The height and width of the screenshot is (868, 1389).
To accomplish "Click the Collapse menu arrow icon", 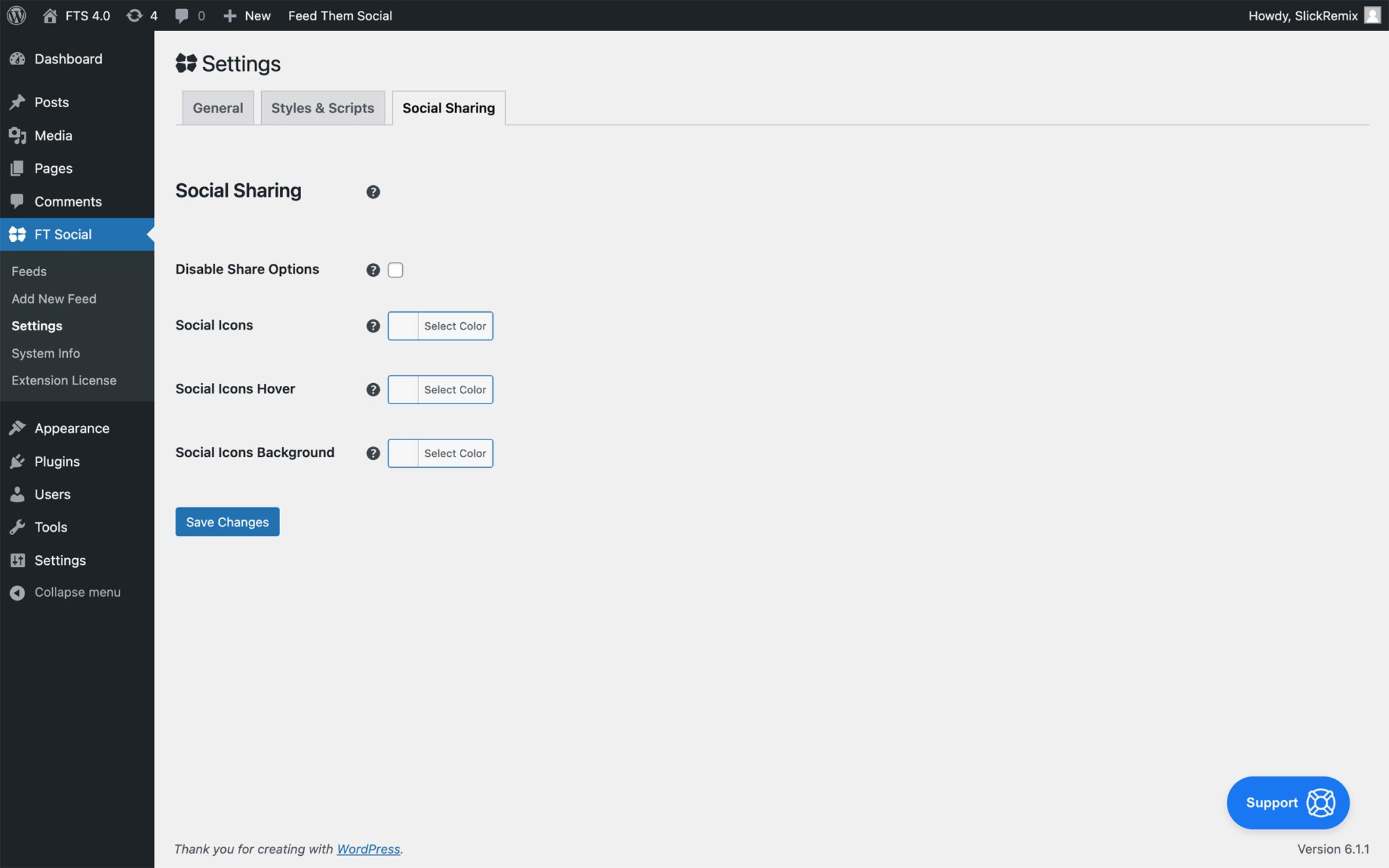I will 18,593.
